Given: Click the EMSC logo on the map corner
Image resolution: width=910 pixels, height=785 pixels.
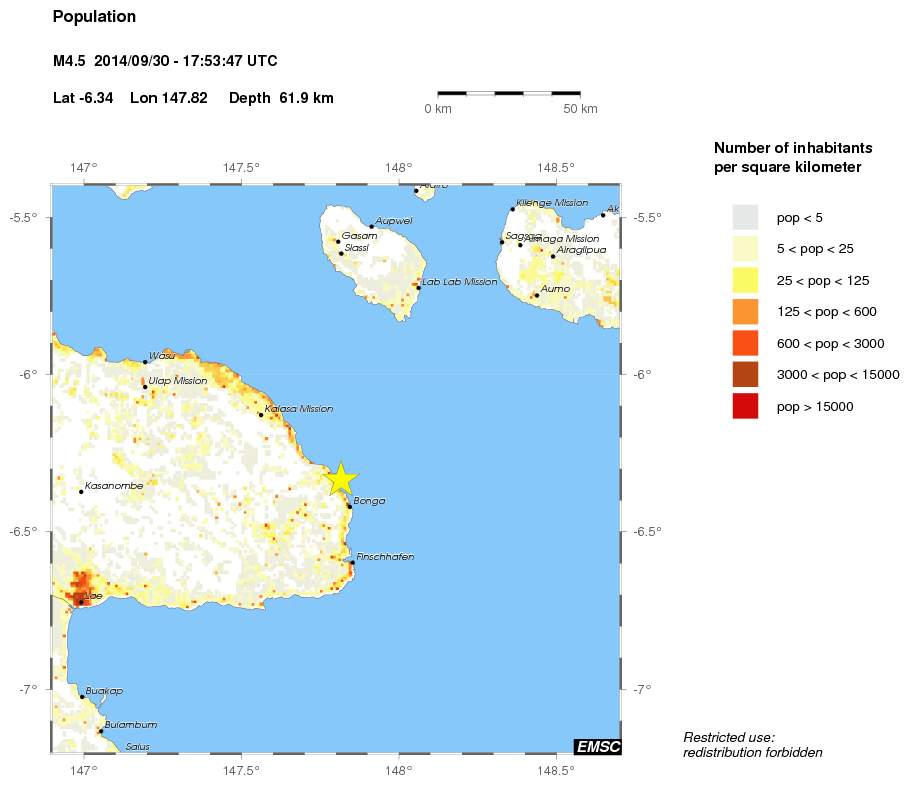Looking at the screenshot, I should click(x=598, y=746).
